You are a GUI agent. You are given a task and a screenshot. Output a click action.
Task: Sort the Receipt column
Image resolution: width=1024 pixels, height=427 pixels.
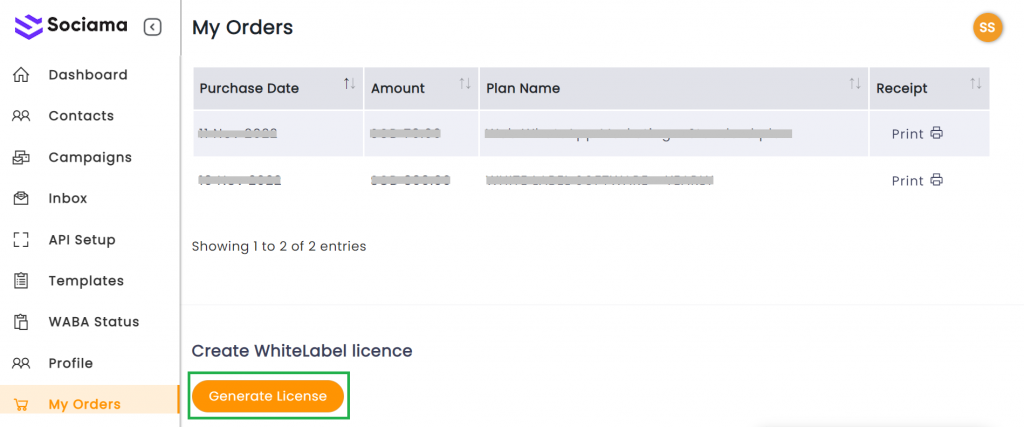click(976, 85)
